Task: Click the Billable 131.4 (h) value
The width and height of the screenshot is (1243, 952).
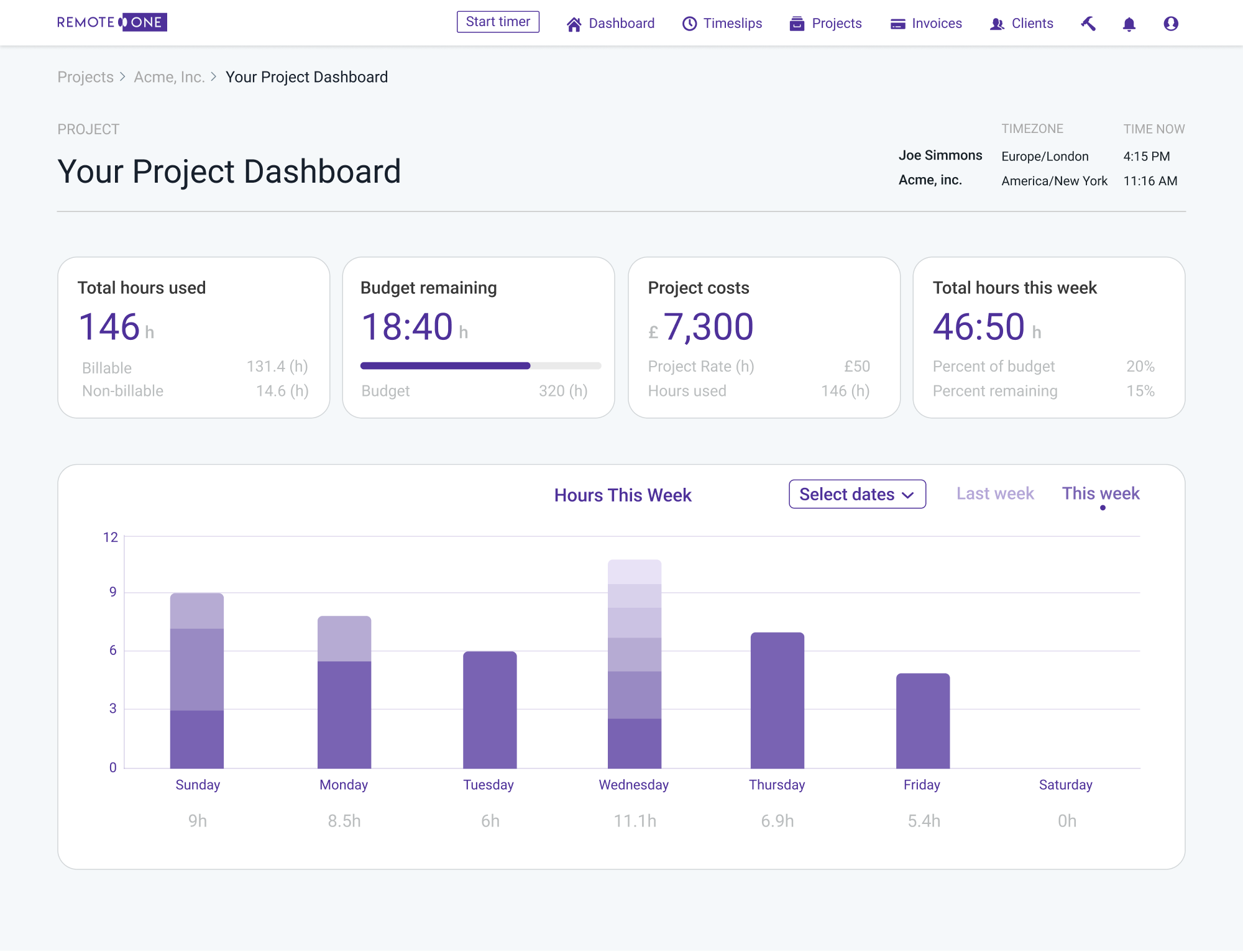Action: pos(277,367)
